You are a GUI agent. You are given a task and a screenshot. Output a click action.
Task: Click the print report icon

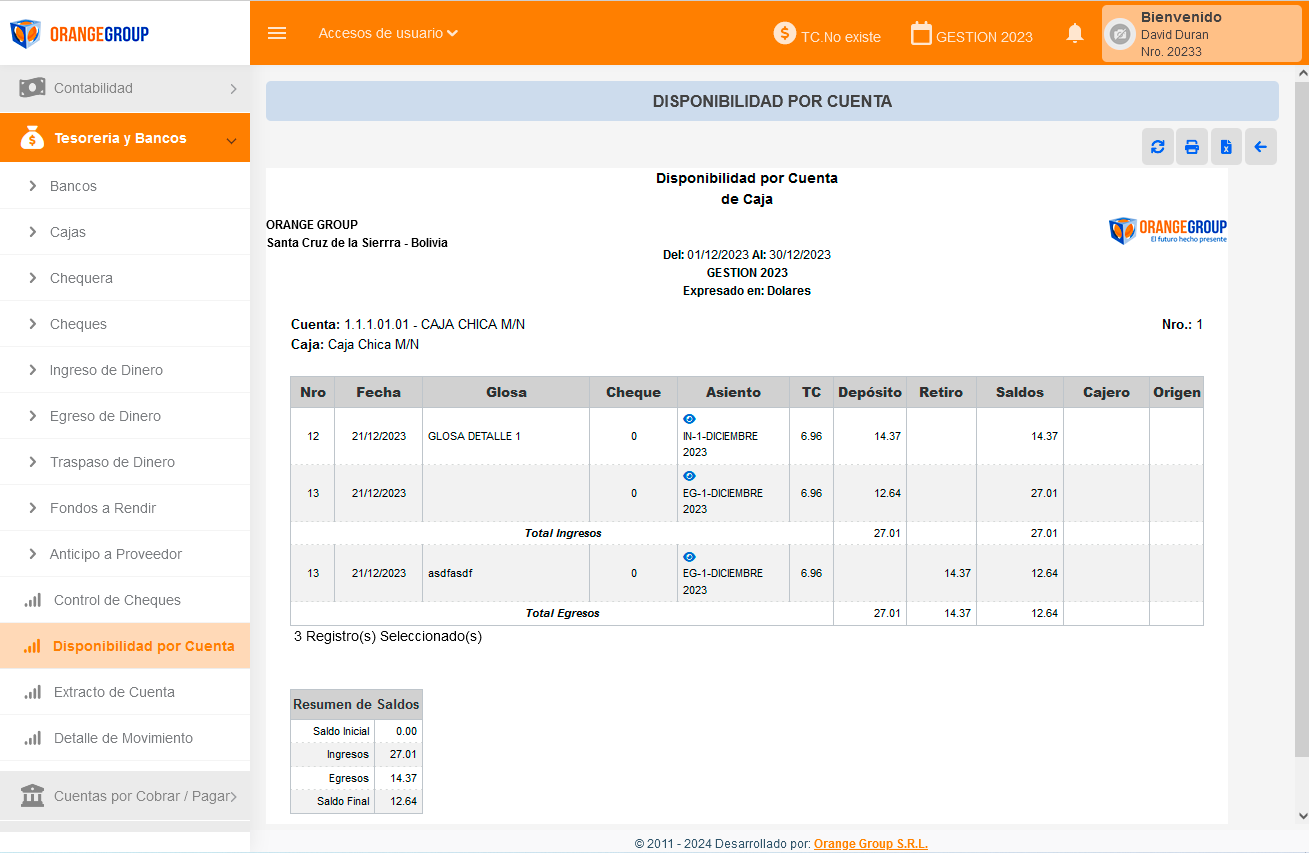(1192, 147)
